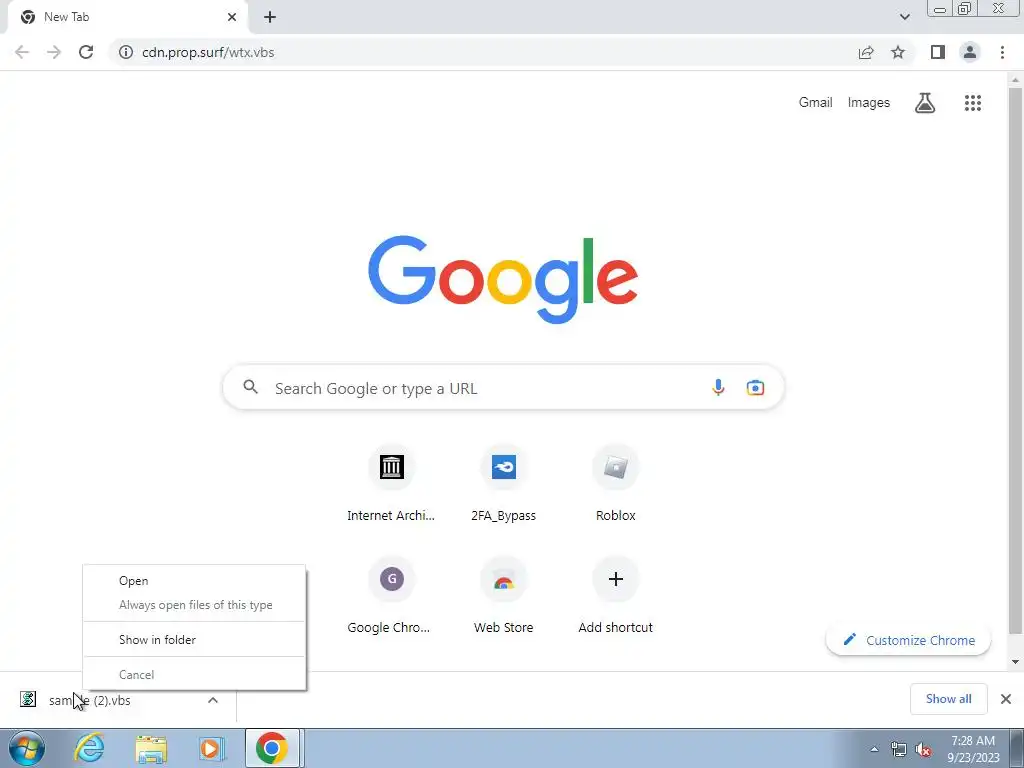Screen dimensions: 1024x768
Task: Click Customize Chrome button
Action: (908, 640)
